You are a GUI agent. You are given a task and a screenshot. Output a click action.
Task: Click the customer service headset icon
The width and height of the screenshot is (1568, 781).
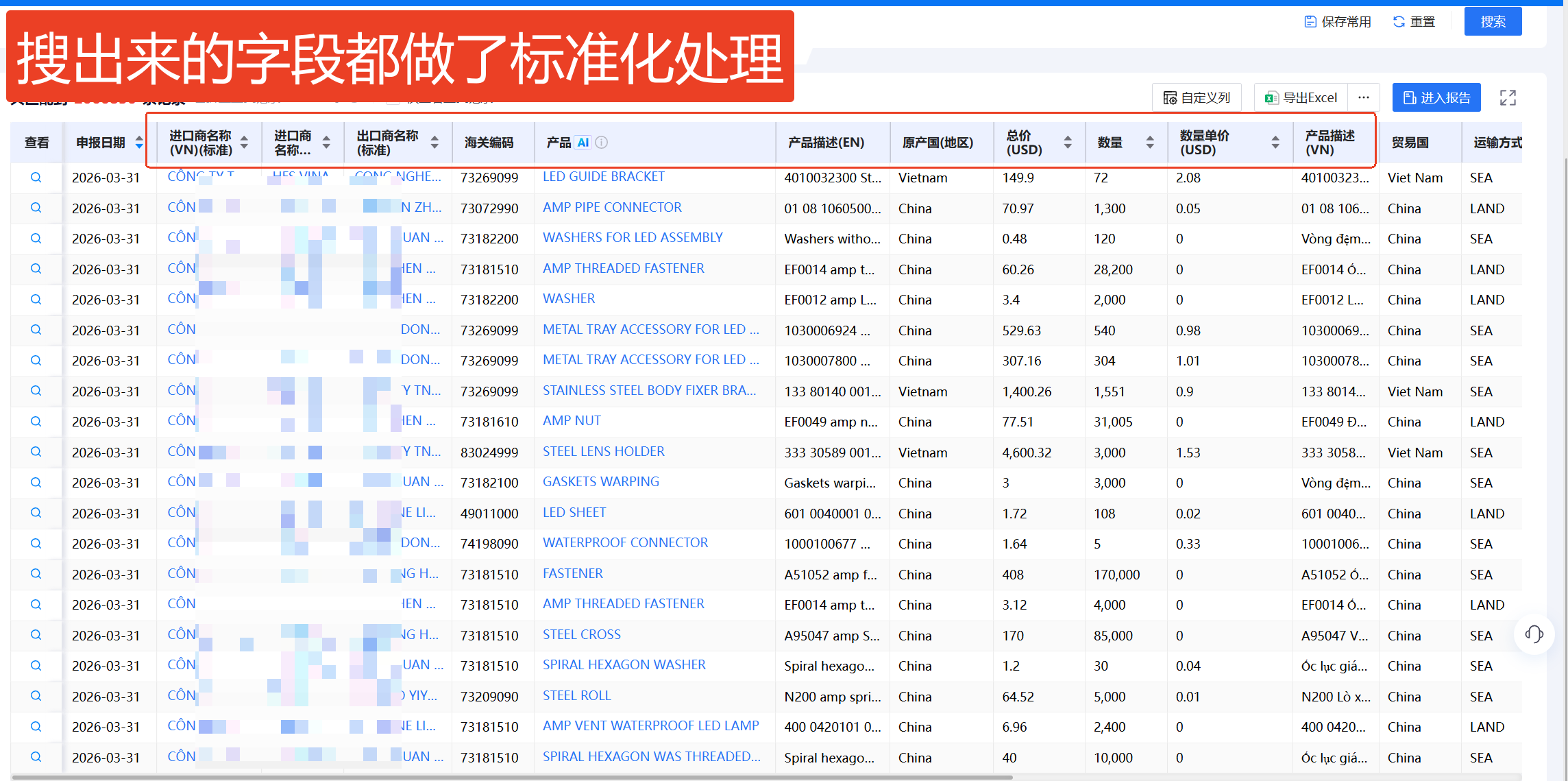(x=1534, y=634)
